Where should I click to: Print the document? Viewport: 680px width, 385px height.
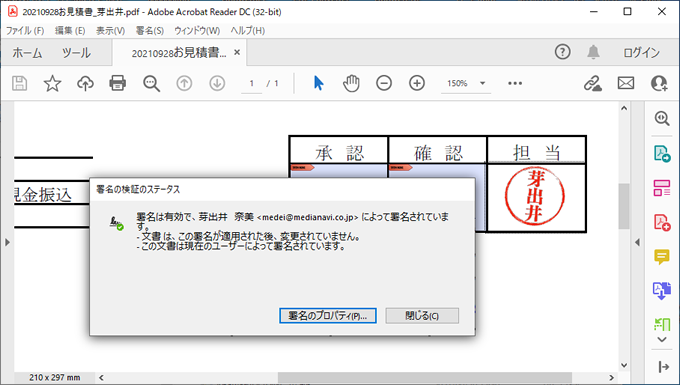[118, 83]
